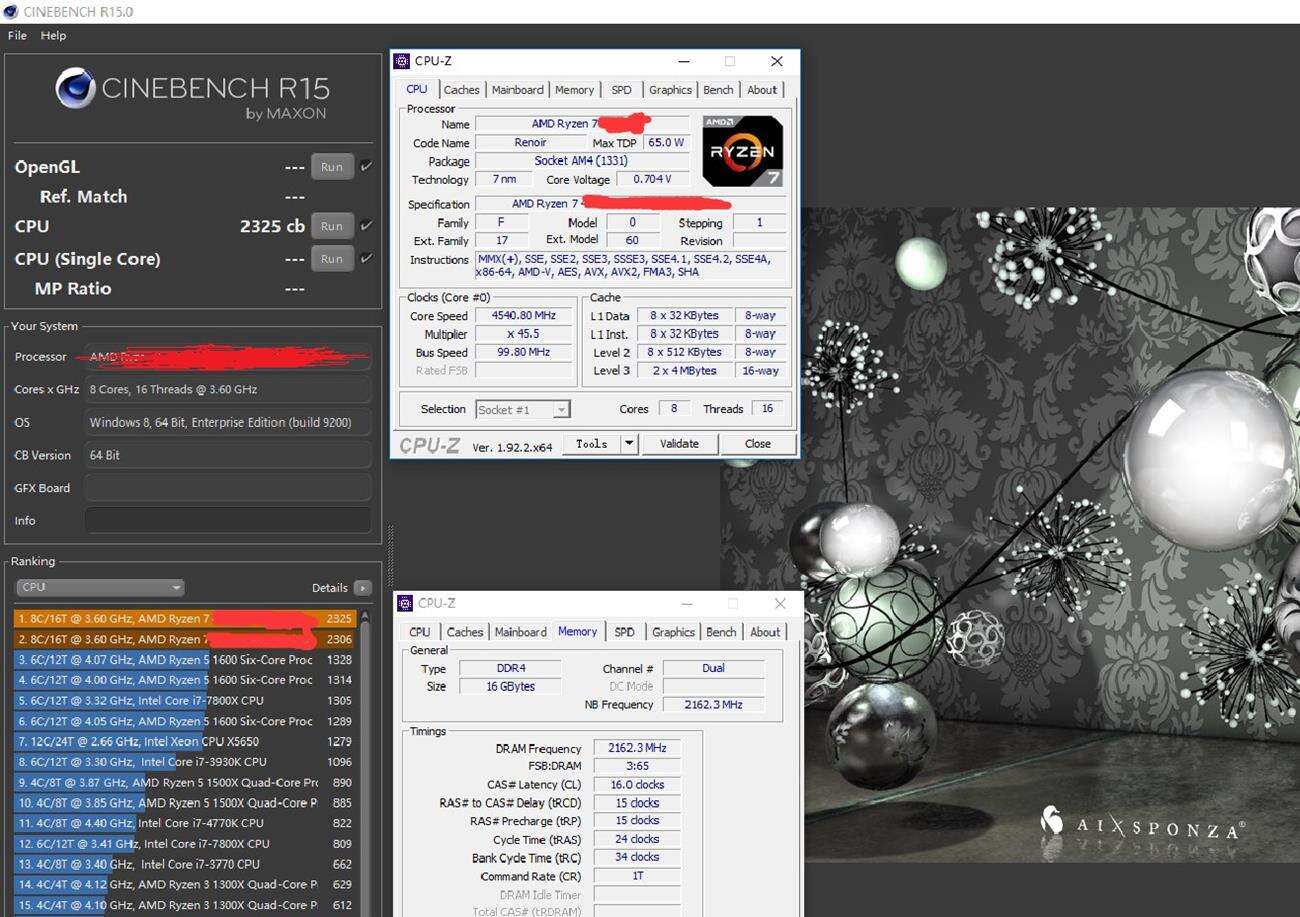This screenshot has height=917, width=1300.
Task: Run the OpenGL benchmark in Cinebench
Action: (331, 166)
